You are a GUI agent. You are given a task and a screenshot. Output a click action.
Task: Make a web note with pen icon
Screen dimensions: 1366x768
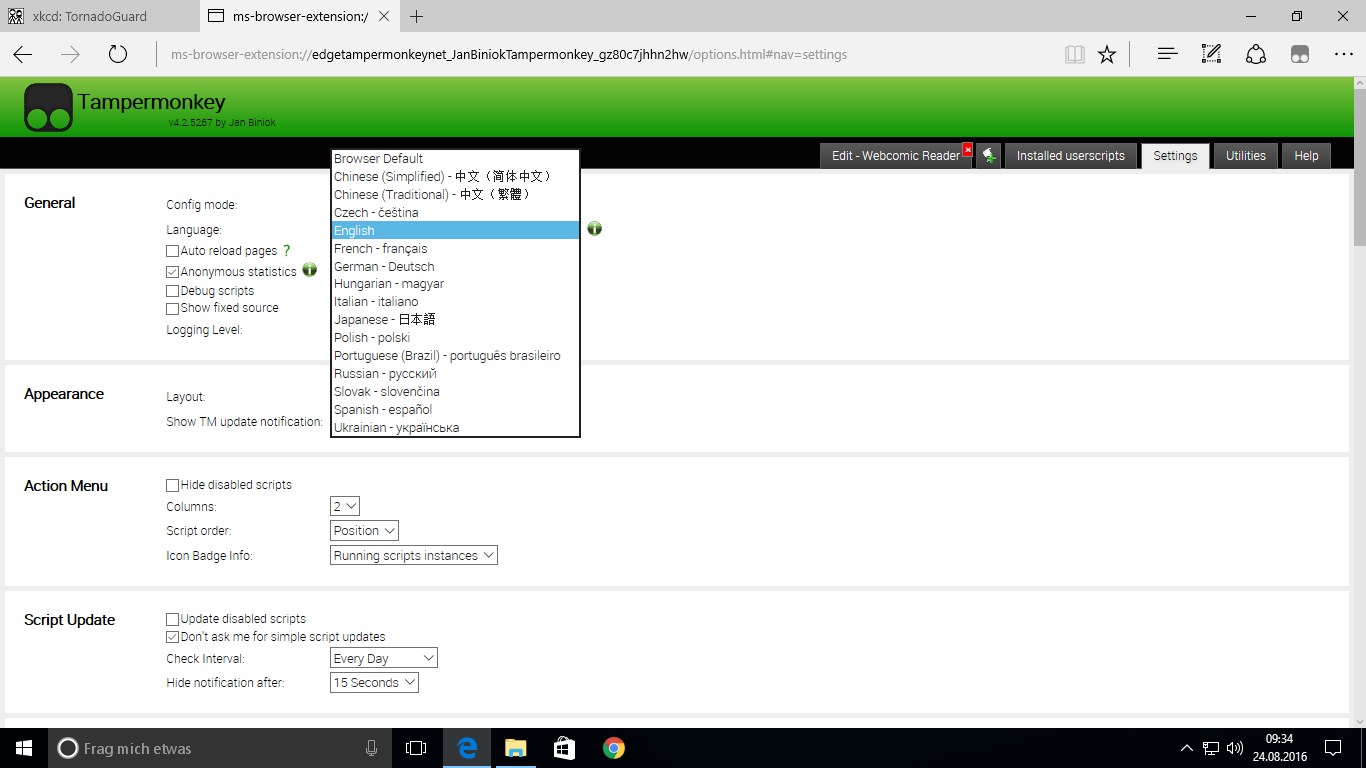pos(1211,54)
